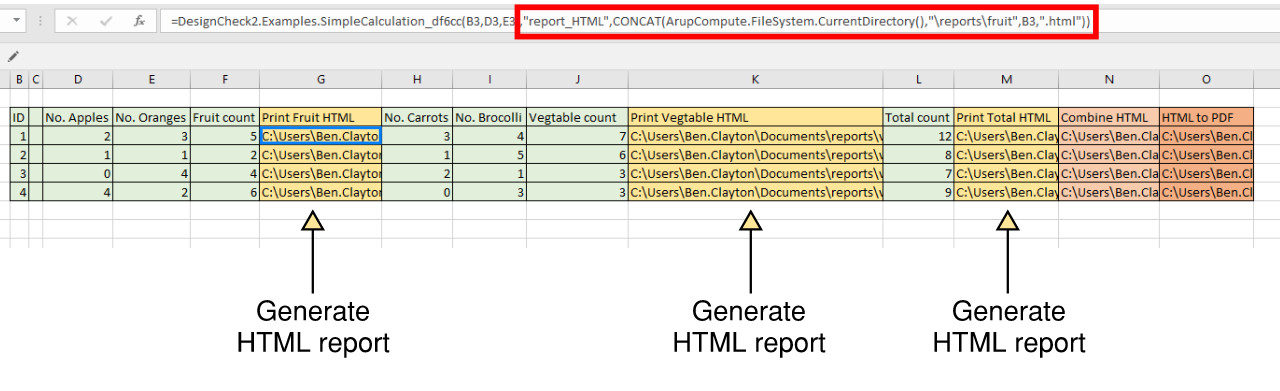The image size is (1280, 391).
Task: Select column K header
Action: pyautogui.click(x=755, y=79)
